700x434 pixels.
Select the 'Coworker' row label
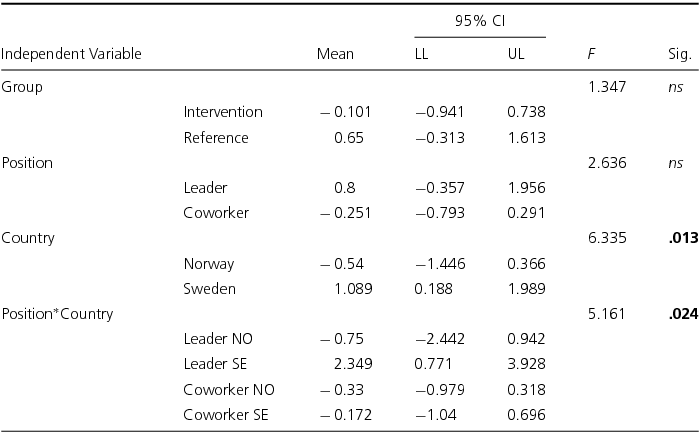[x=216, y=213]
